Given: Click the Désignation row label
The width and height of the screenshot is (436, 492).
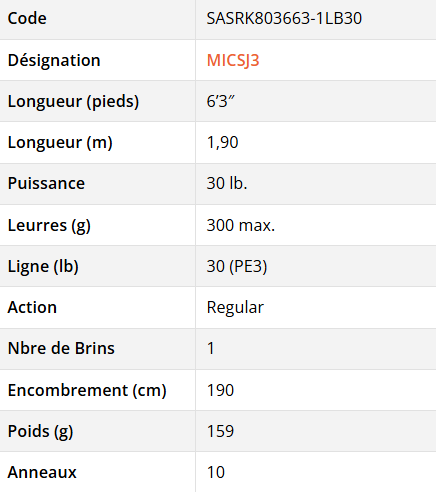Looking at the screenshot, I should pos(54,60).
